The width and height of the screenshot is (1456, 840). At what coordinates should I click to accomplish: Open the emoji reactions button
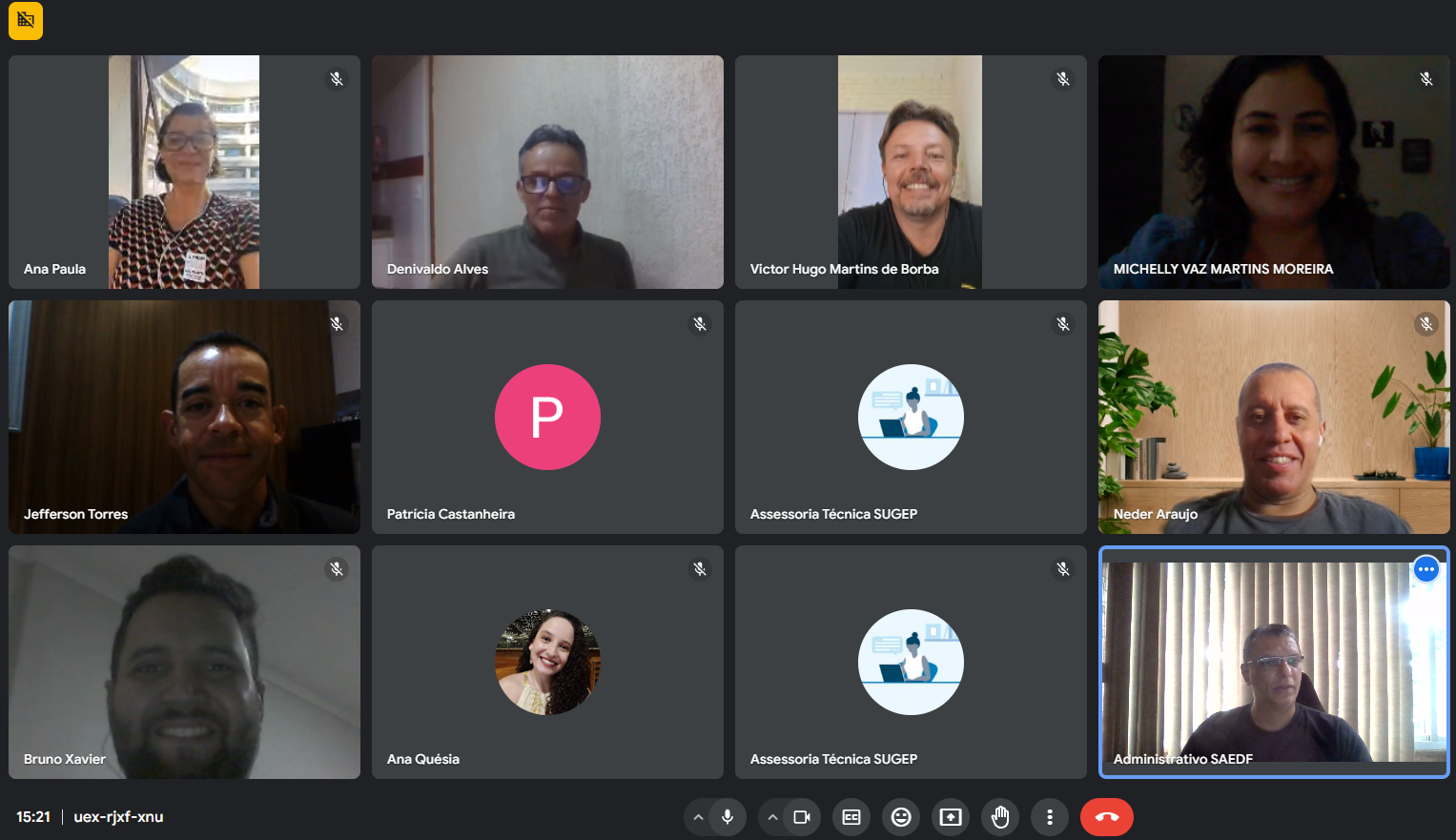(901, 817)
